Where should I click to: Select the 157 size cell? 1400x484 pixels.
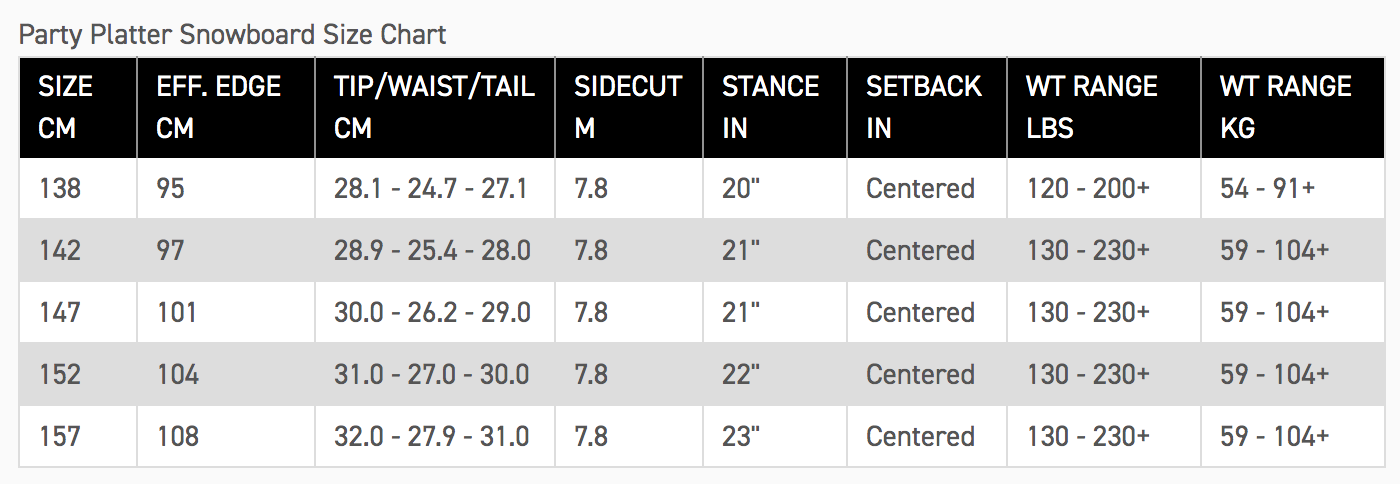pos(60,436)
